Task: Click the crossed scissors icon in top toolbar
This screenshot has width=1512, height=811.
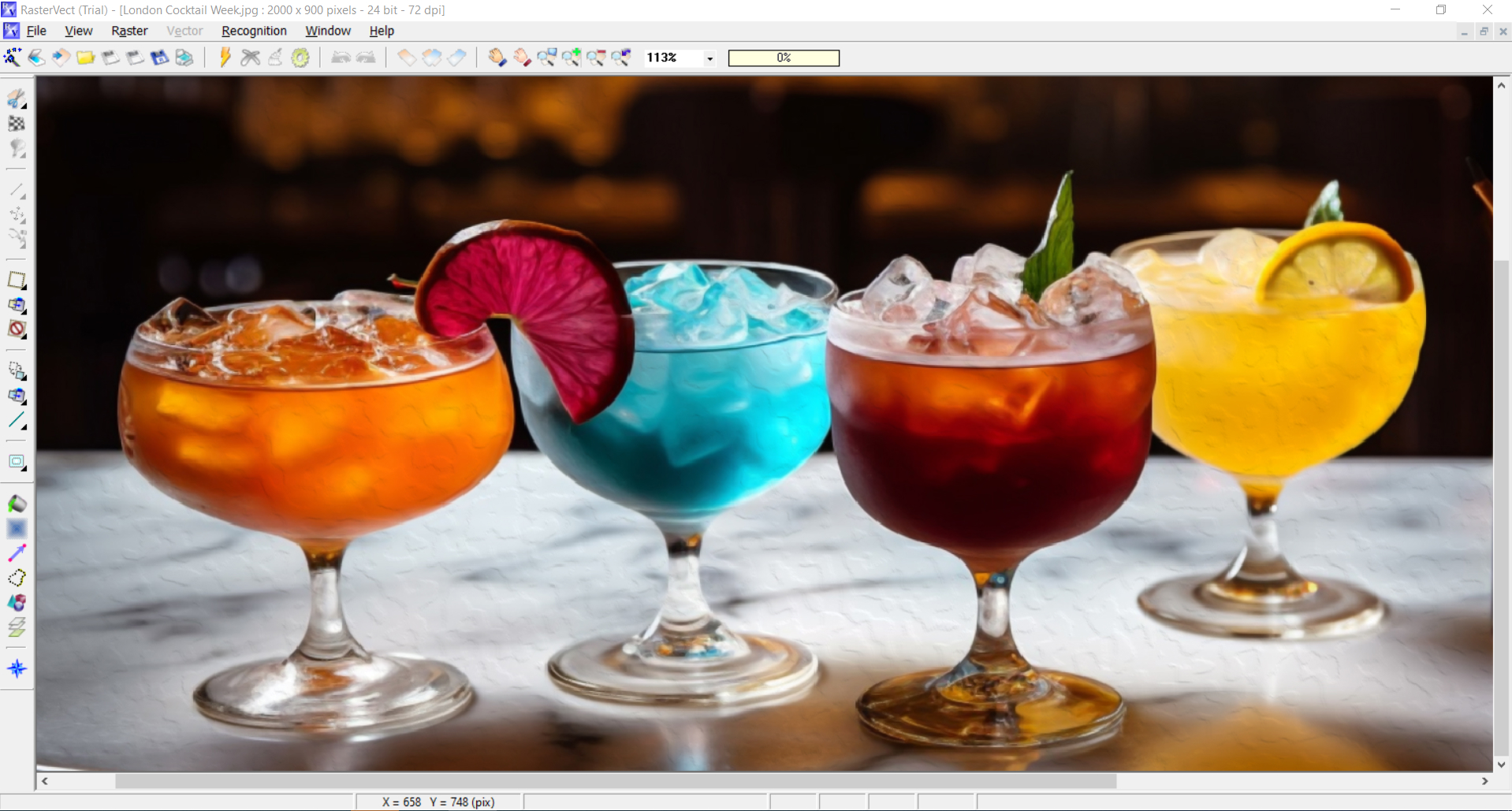Action: click(251, 58)
